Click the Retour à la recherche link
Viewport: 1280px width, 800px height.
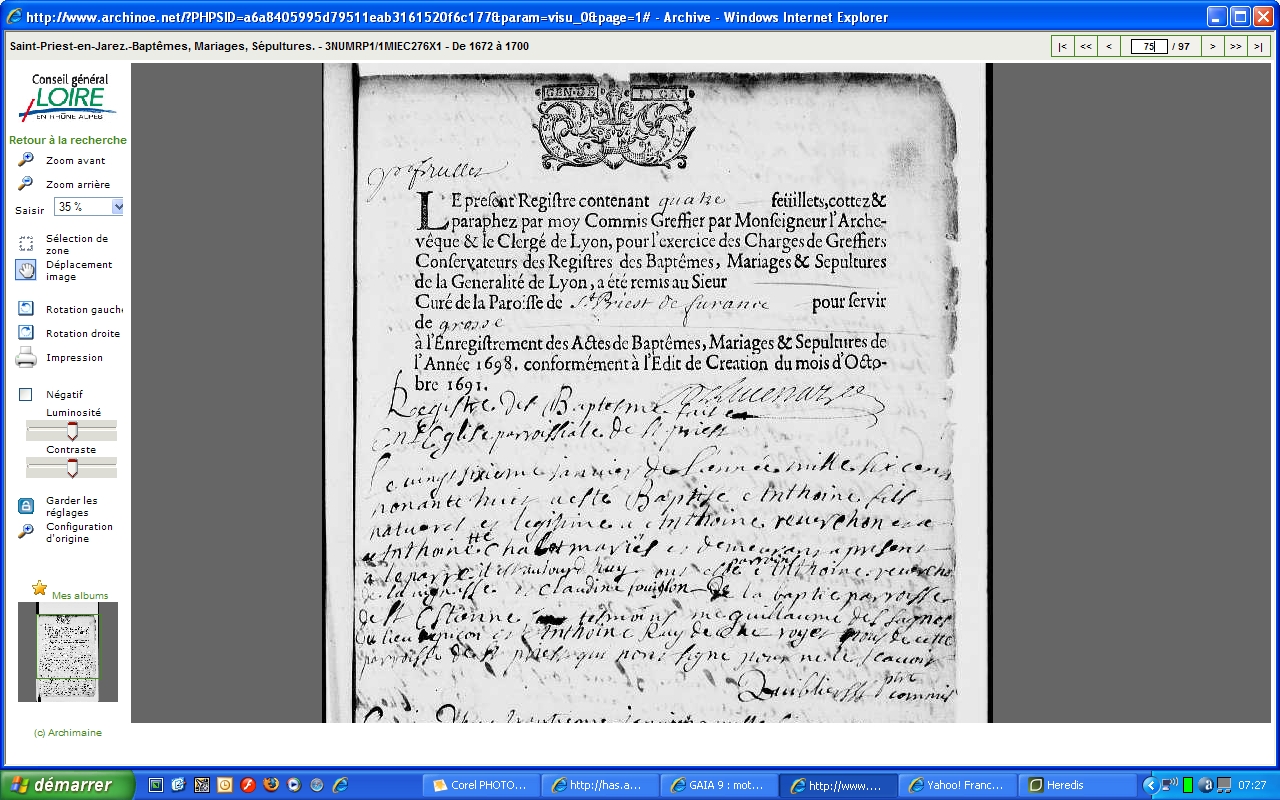[68, 140]
